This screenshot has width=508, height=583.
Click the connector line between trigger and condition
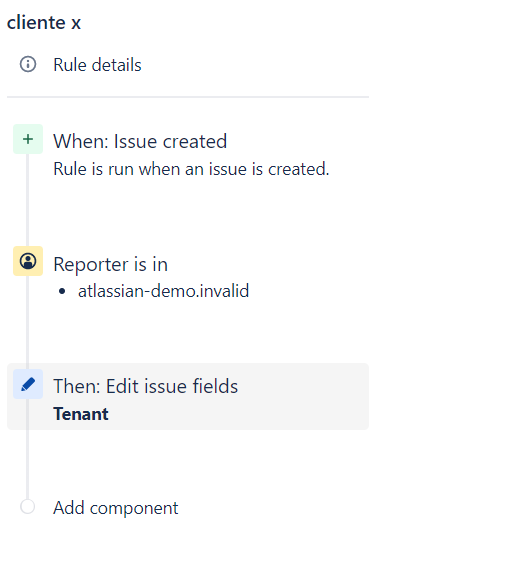[28, 200]
